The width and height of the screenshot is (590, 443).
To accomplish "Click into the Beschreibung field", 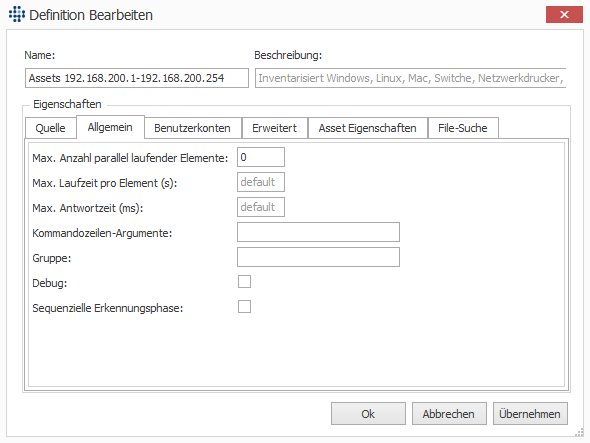I will [411, 78].
